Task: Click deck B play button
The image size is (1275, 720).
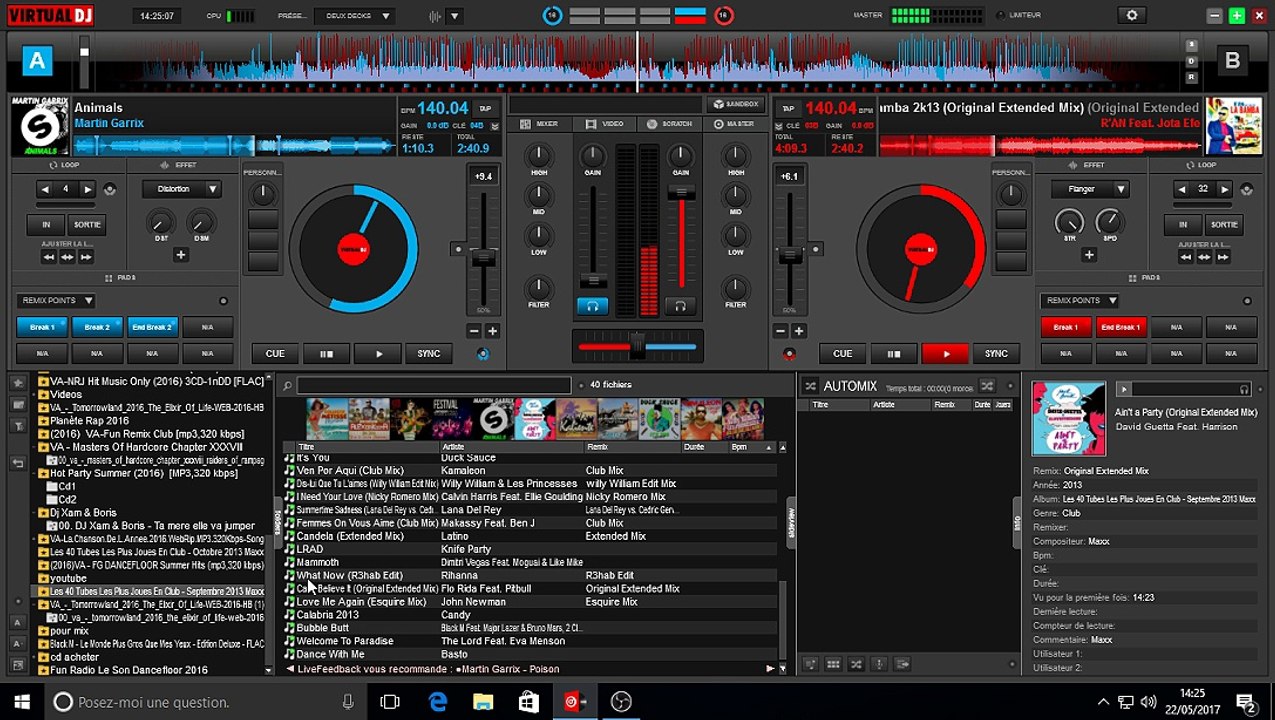Action: tap(946, 354)
